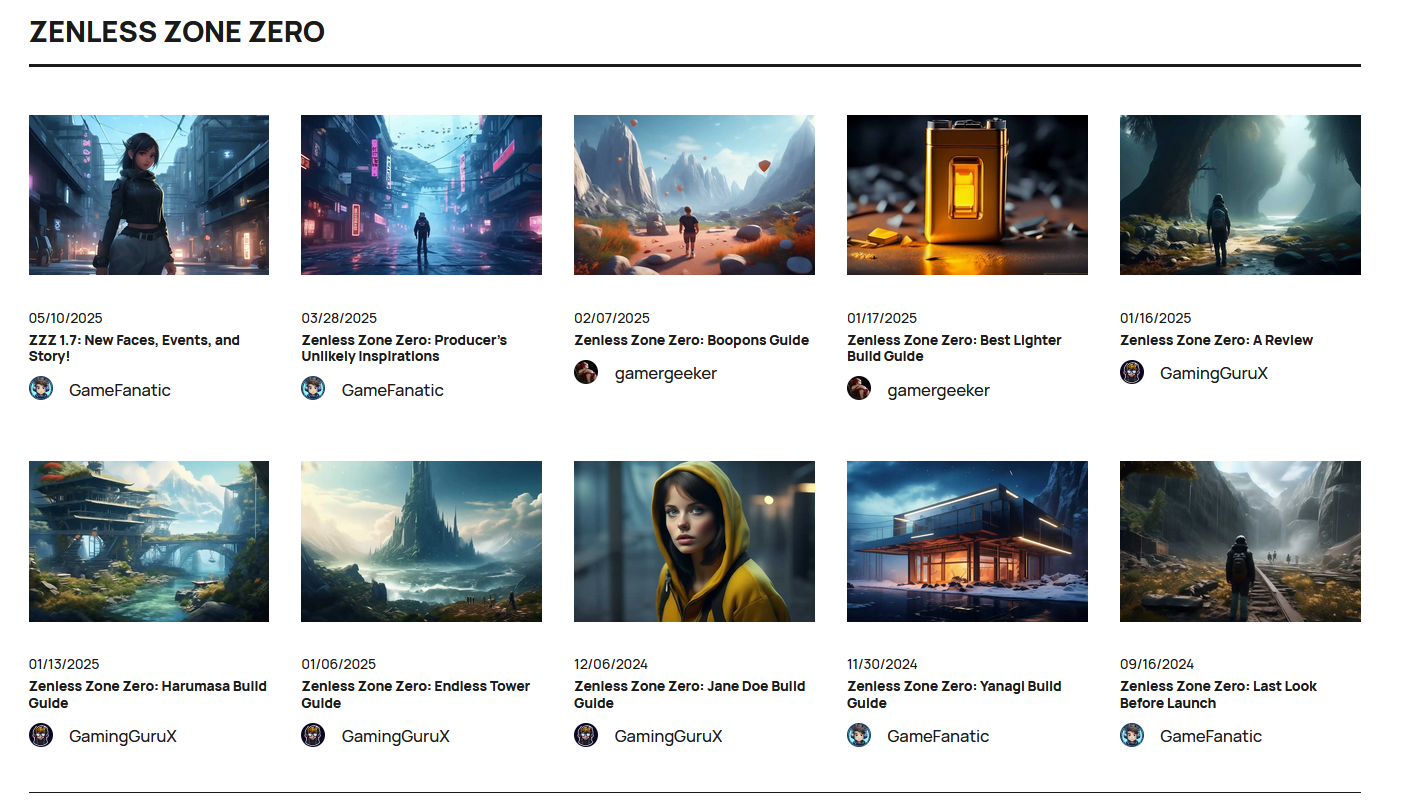Click the date 05/10/2025
The width and height of the screenshot is (1402, 800).
point(66,318)
